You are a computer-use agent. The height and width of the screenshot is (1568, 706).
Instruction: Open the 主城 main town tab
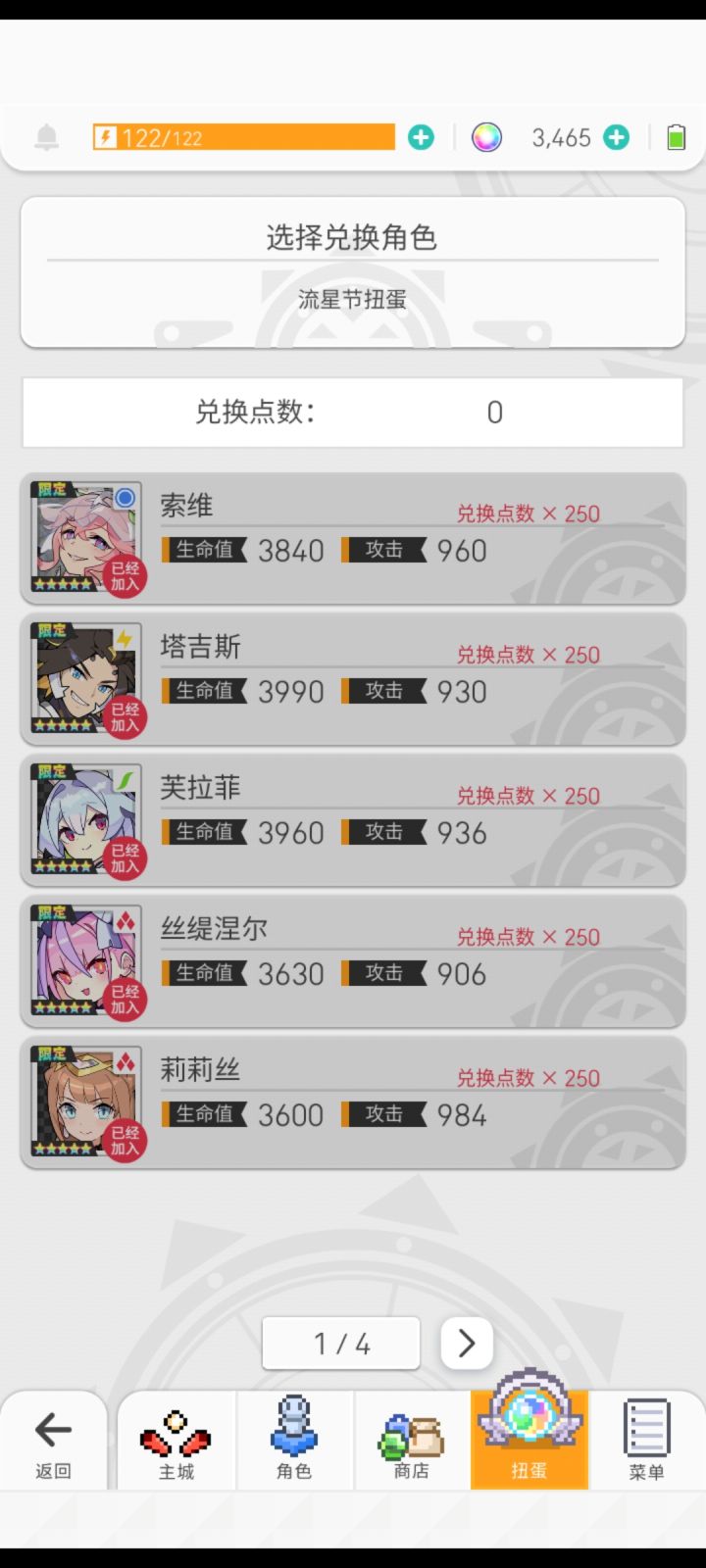pos(176,1441)
